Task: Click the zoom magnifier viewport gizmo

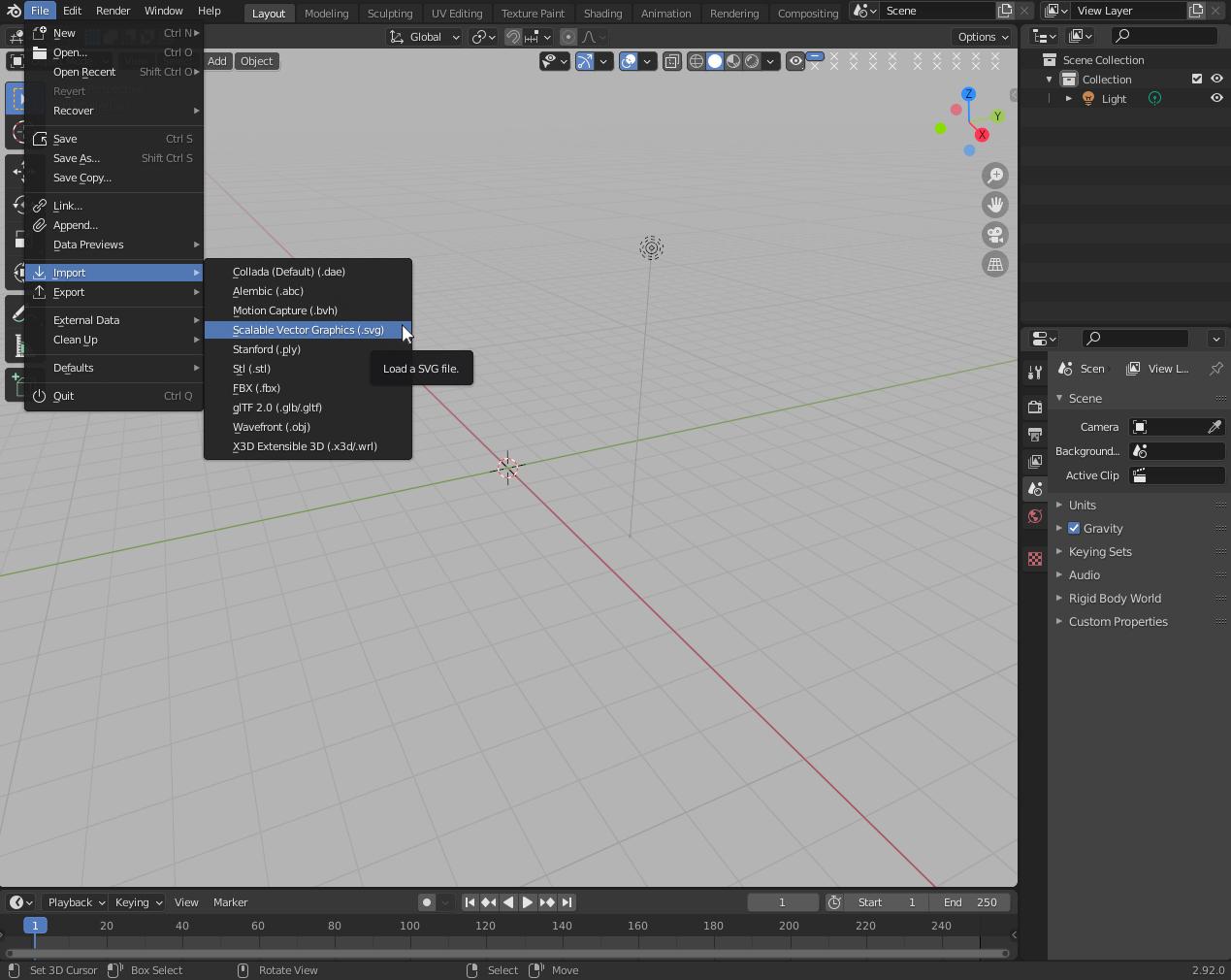Action: click(x=995, y=176)
